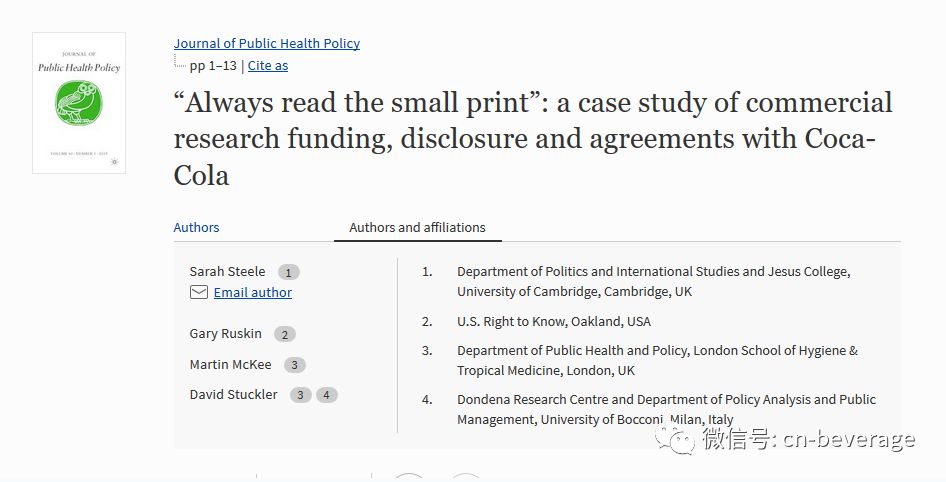
Task: Select author name David Stuckler
Action: tap(233, 395)
